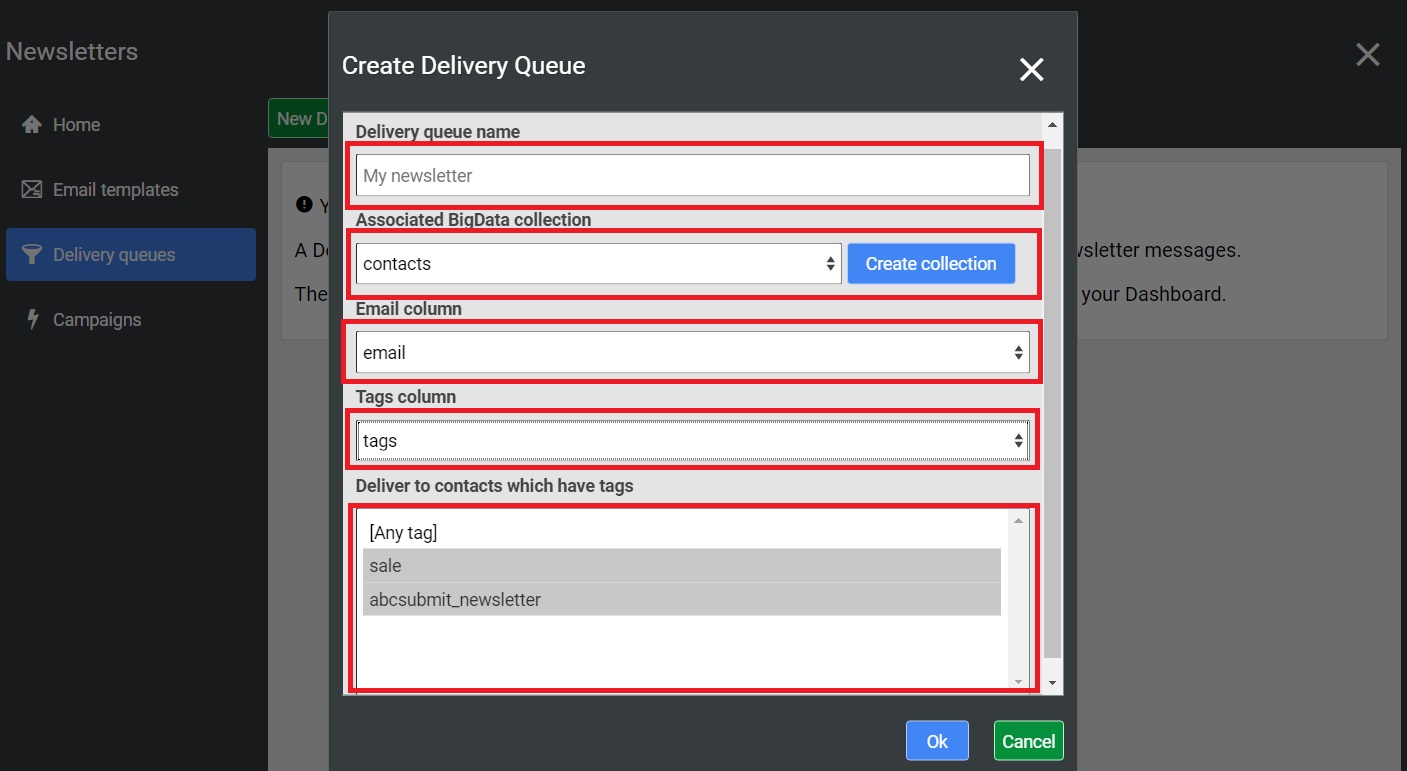The height and width of the screenshot is (771, 1407).
Task: Click the Delivery queues funnel icon
Action: (32, 255)
